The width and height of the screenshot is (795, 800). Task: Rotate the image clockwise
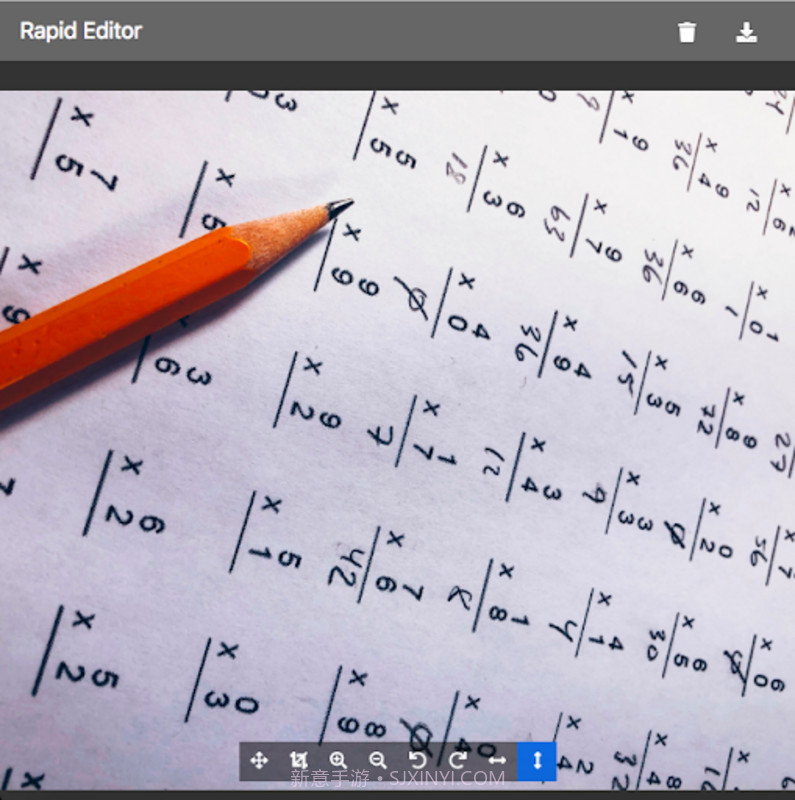pyautogui.click(x=458, y=761)
